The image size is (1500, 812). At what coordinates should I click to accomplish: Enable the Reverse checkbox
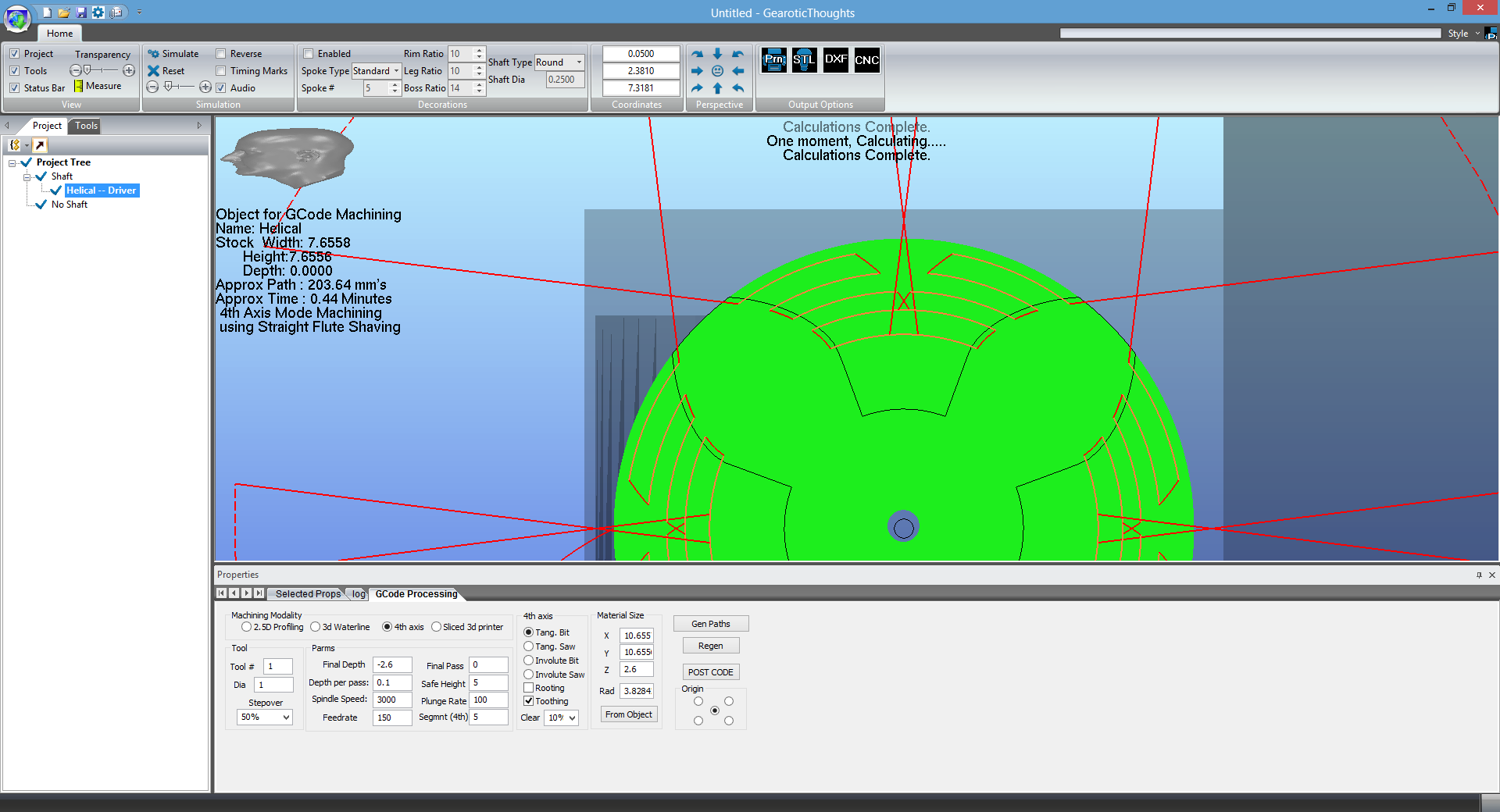click(x=221, y=54)
